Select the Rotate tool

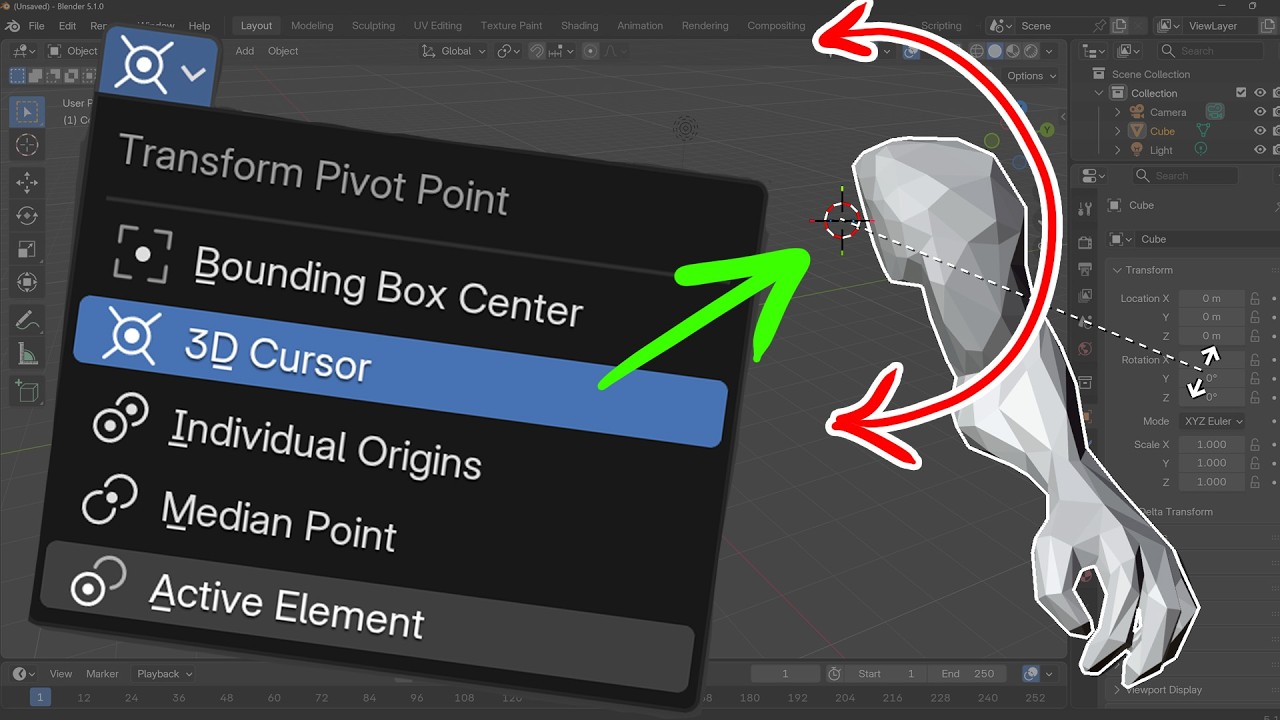tap(27, 215)
